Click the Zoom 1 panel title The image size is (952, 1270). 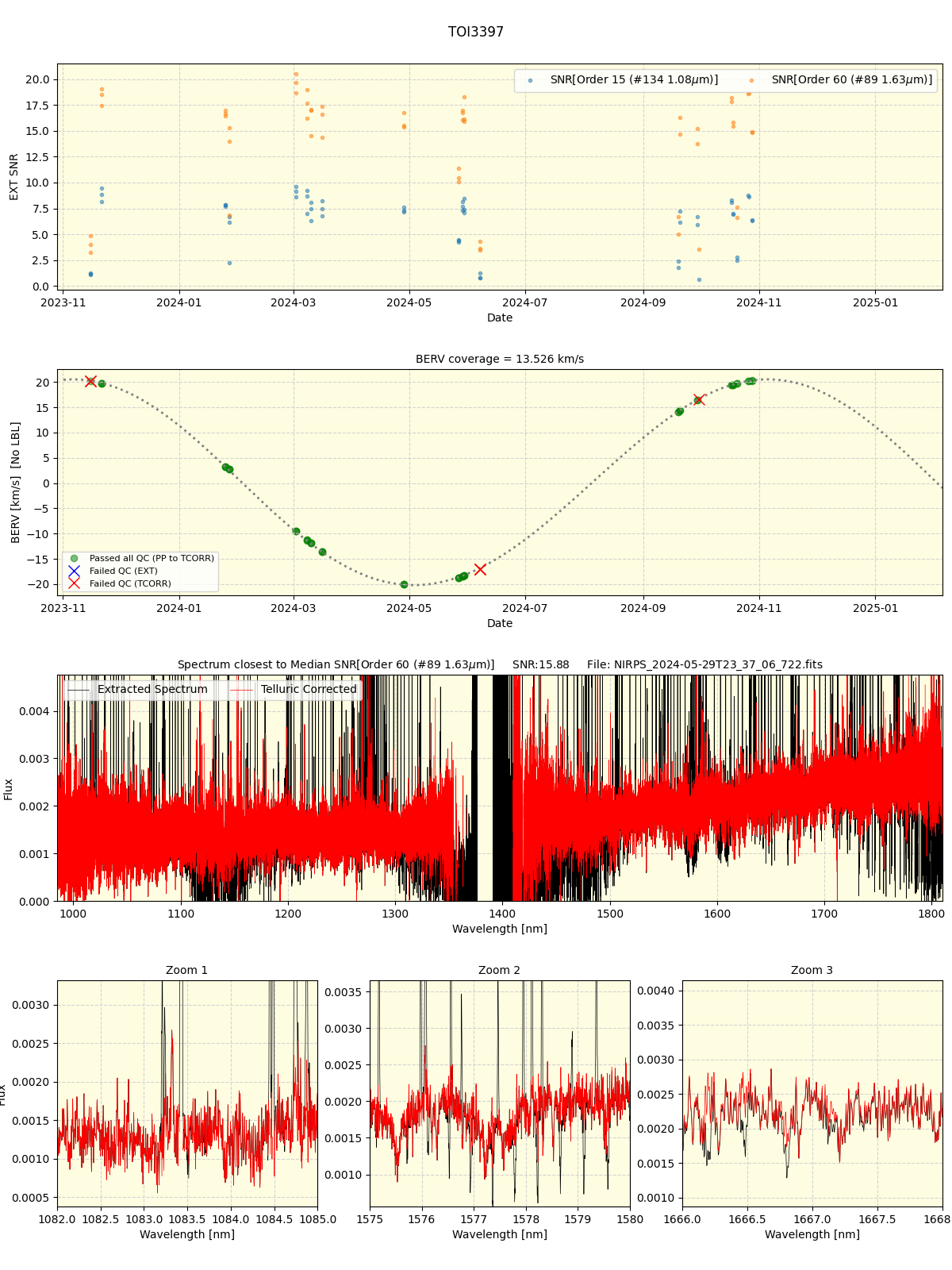coord(187,971)
